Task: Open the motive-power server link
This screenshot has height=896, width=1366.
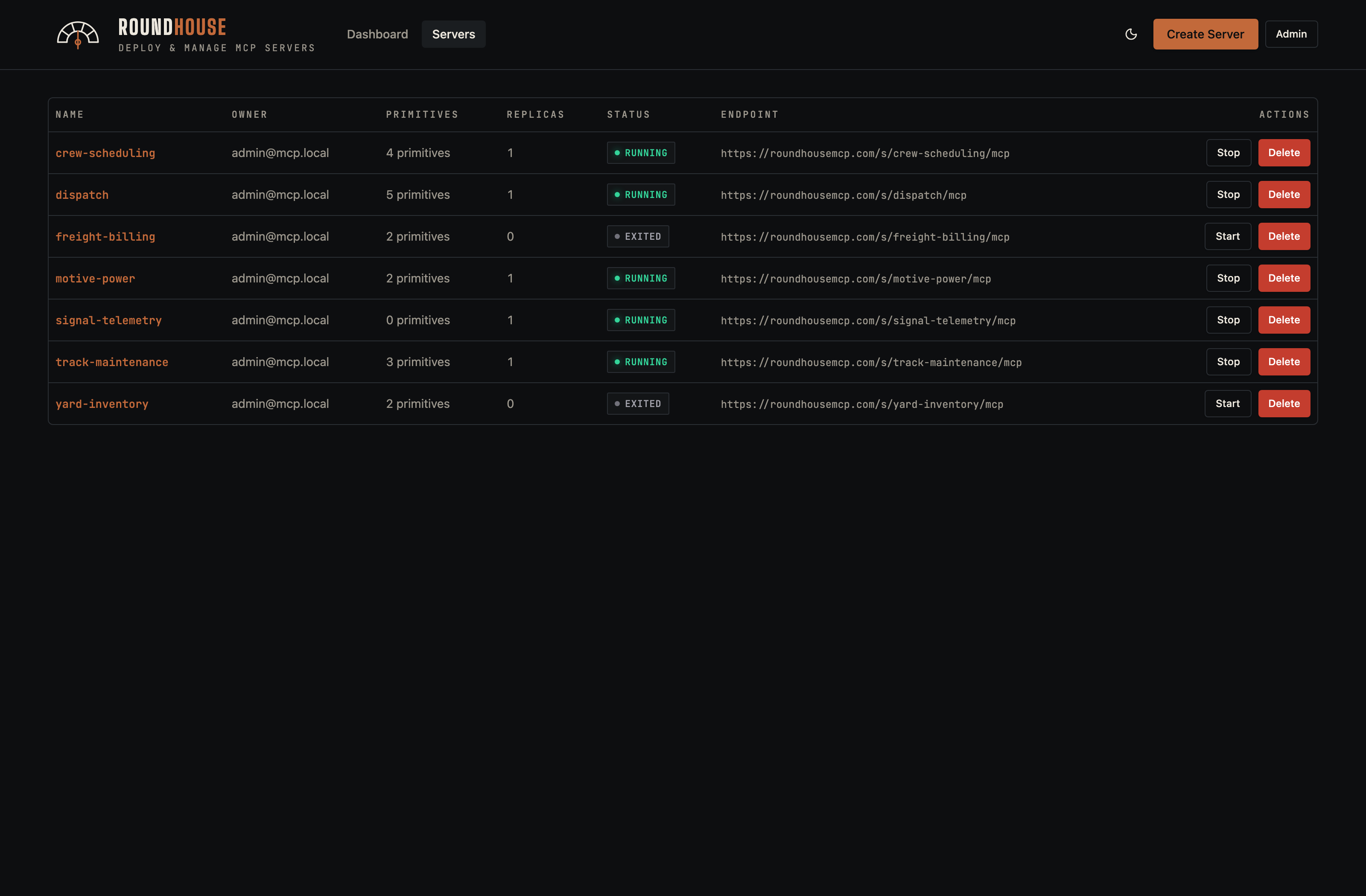Action: 95,279
